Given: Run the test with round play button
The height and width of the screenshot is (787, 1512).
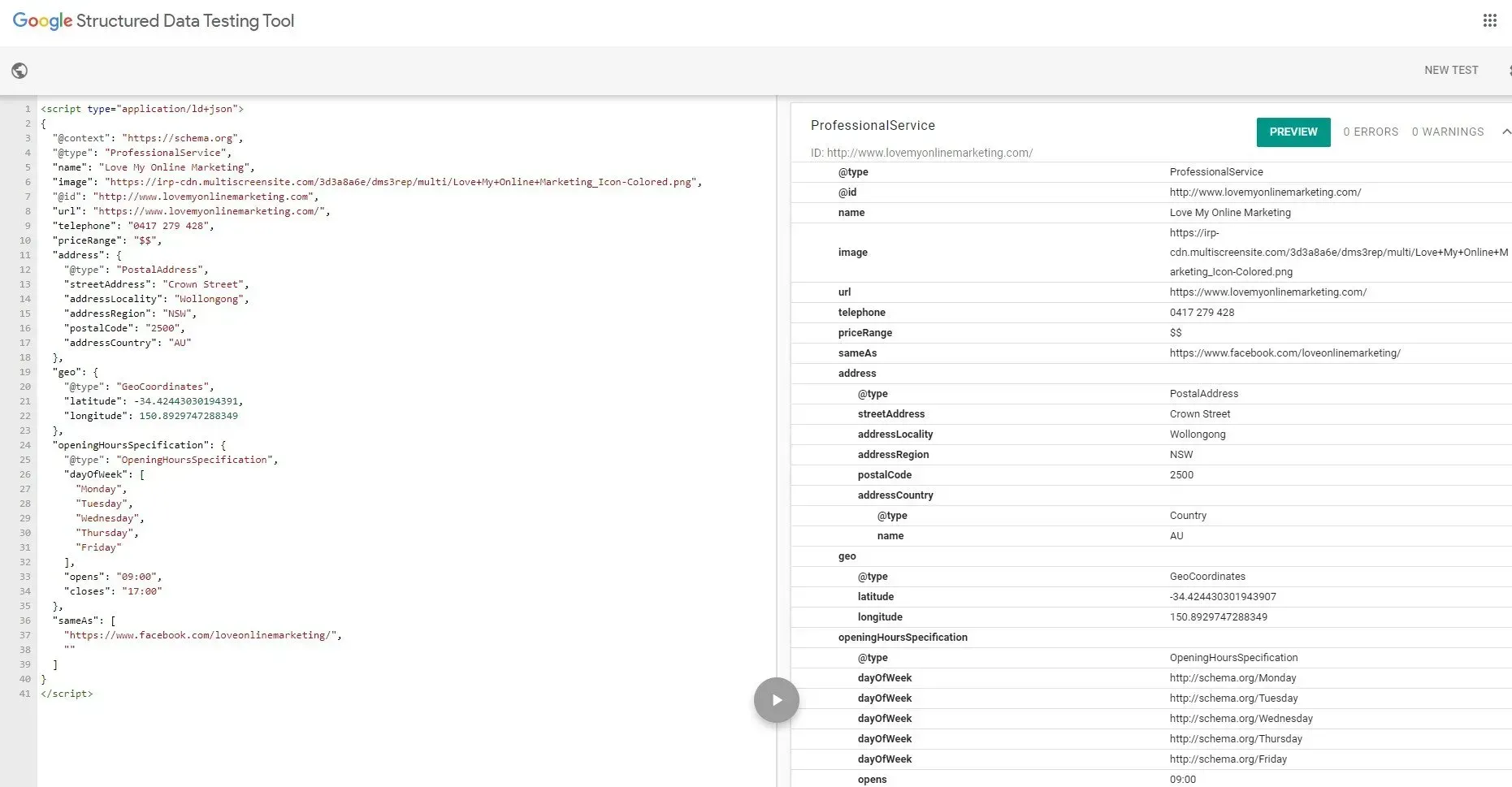Looking at the screenshot, I should pyautogui.click(x=776, y=700).
